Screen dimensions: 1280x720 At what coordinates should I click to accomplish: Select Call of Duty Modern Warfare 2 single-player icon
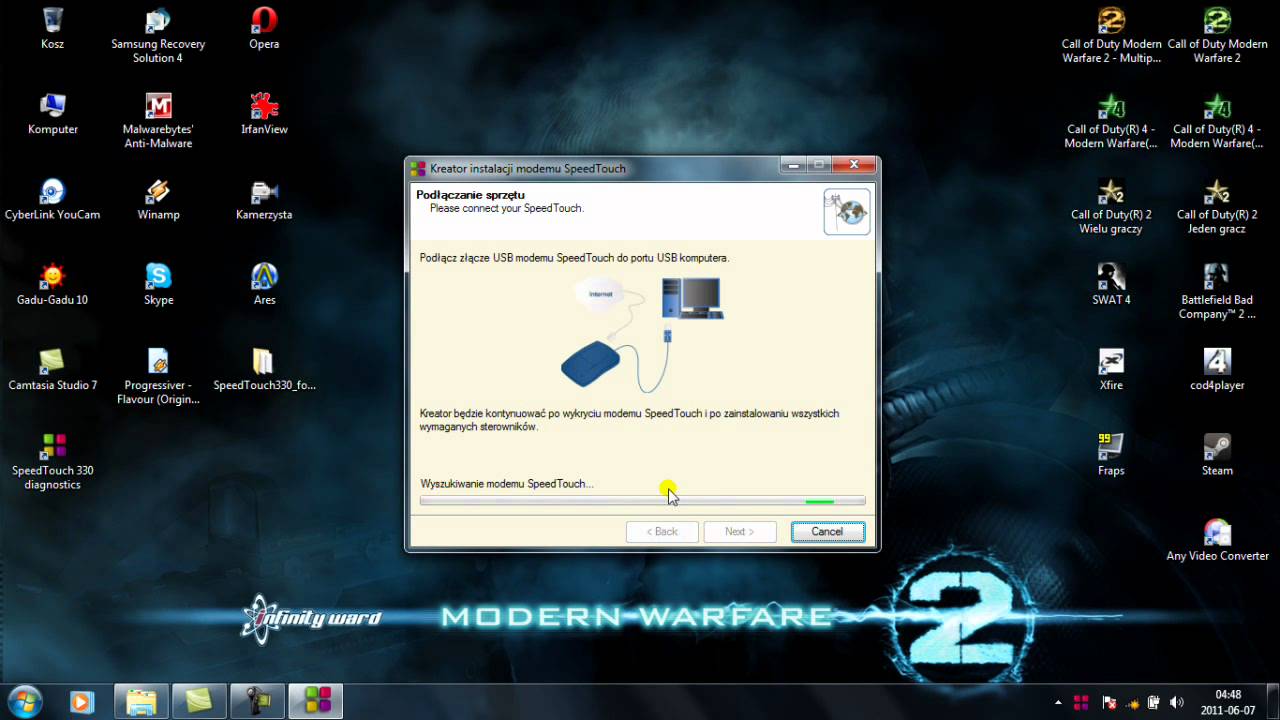(1217, 36)
